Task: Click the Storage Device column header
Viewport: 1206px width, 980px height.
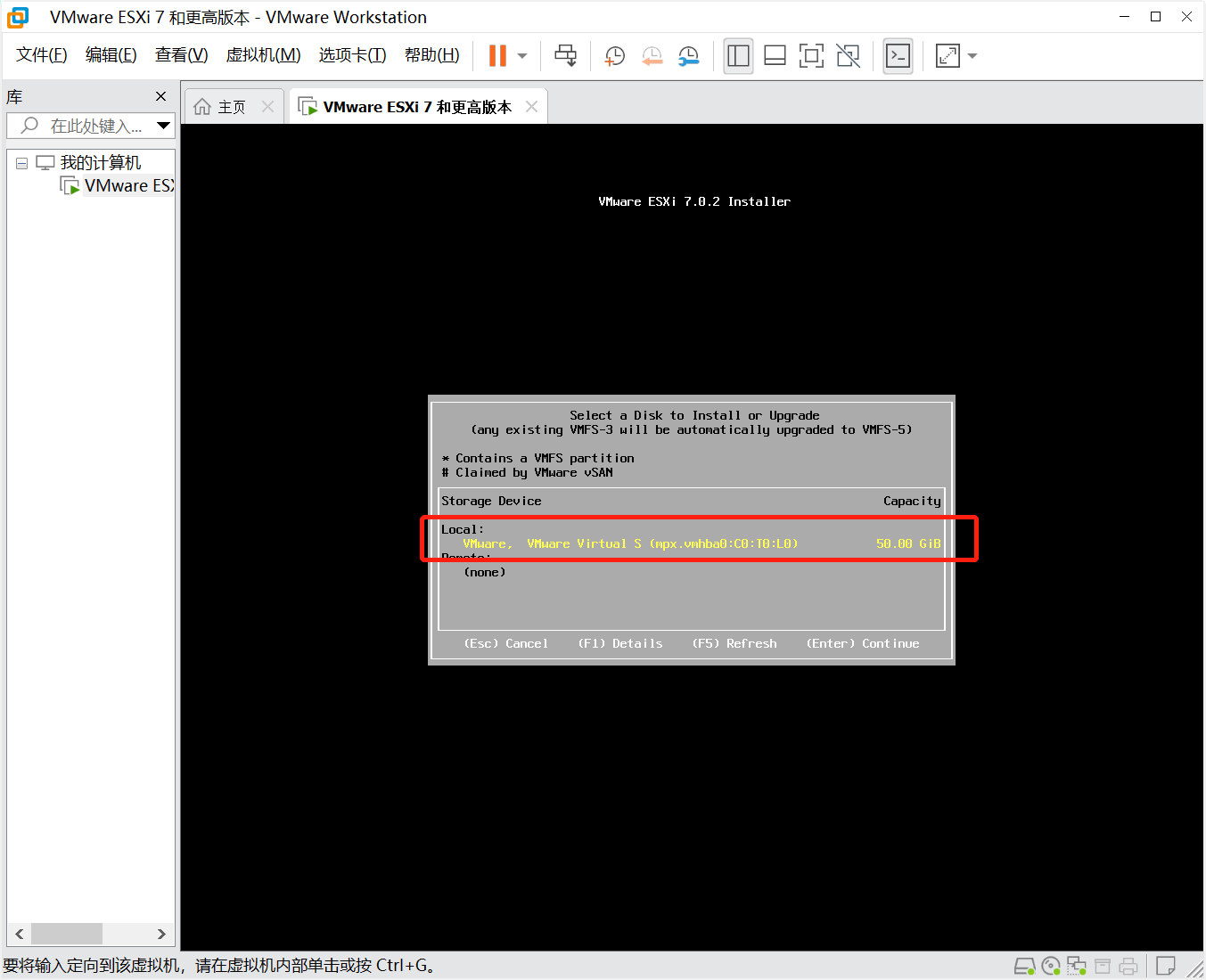Action: [491, 501]
